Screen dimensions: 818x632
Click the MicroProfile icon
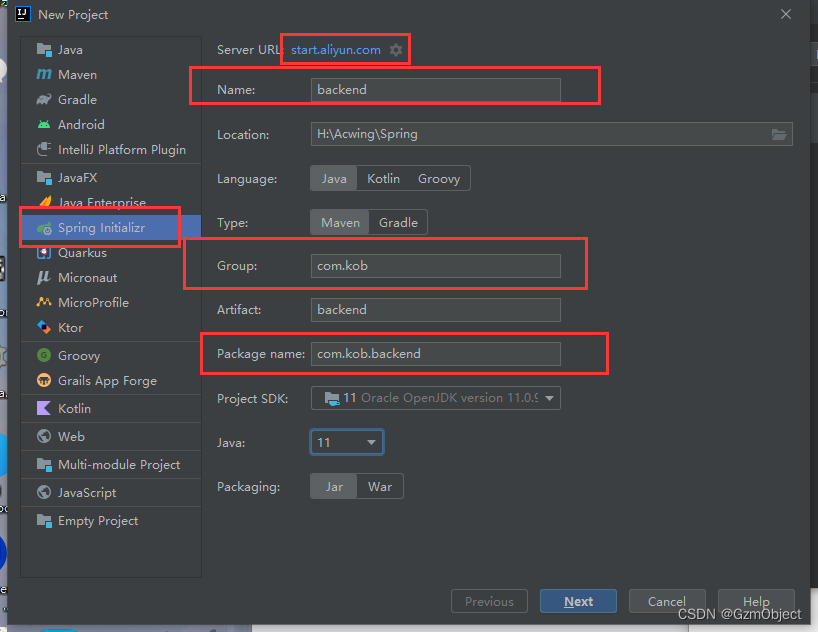44,302
